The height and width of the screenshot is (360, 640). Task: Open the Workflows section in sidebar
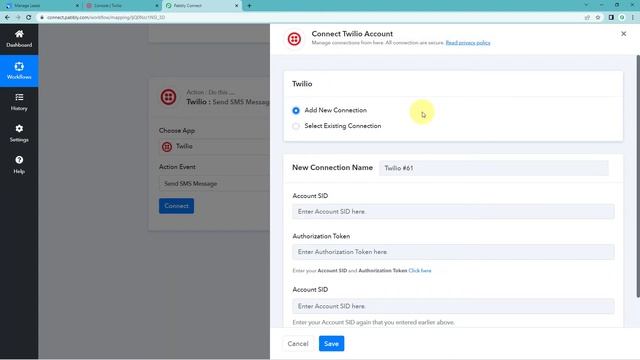[19, 71]
